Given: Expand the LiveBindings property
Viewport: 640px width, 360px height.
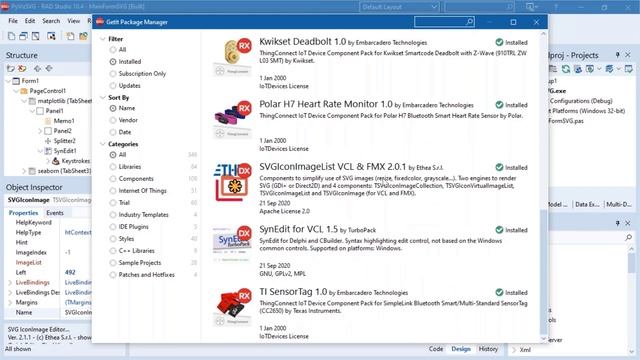Looking at the screenshot, I should pos(10,282).
